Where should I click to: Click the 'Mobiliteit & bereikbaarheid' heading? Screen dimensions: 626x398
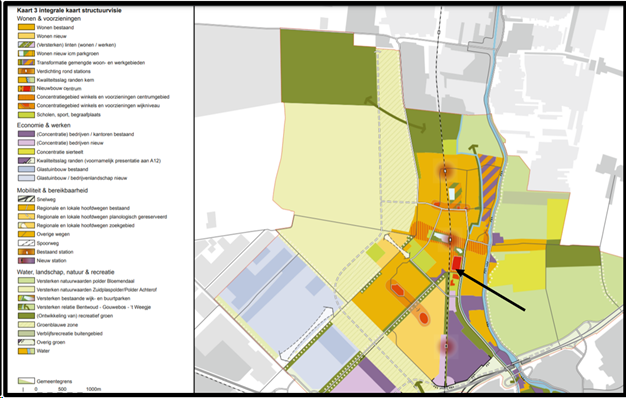(52, 190)
